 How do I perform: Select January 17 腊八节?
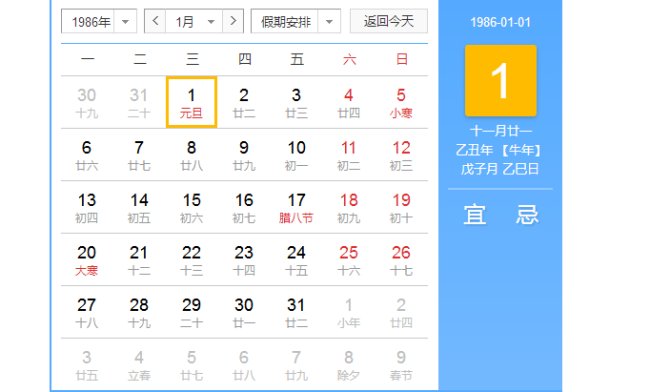[296, 207]
